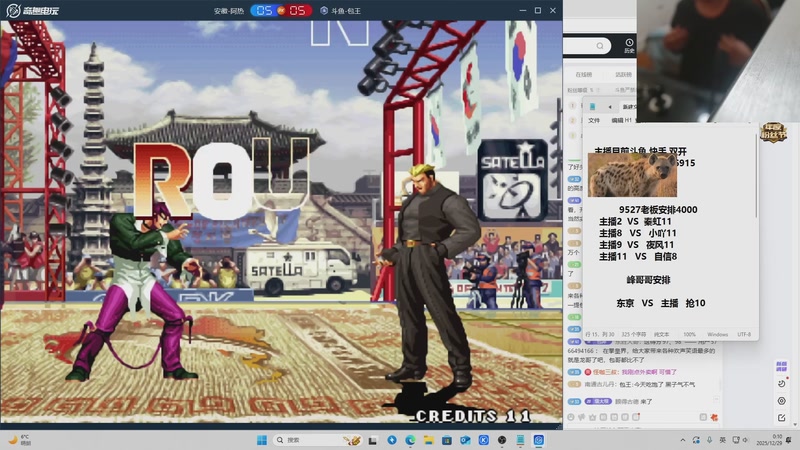Click the 嘉想电玩 logo in game window
This screenshot has height=450, width=800.
(33, 10)
